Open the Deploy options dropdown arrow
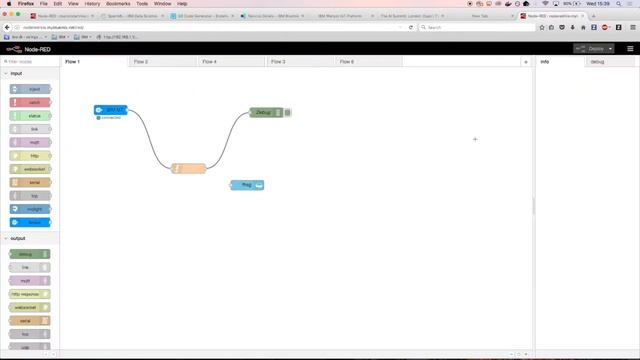Image resolution: width=640 pixels, height=360 pixels. tap(611, 49)
